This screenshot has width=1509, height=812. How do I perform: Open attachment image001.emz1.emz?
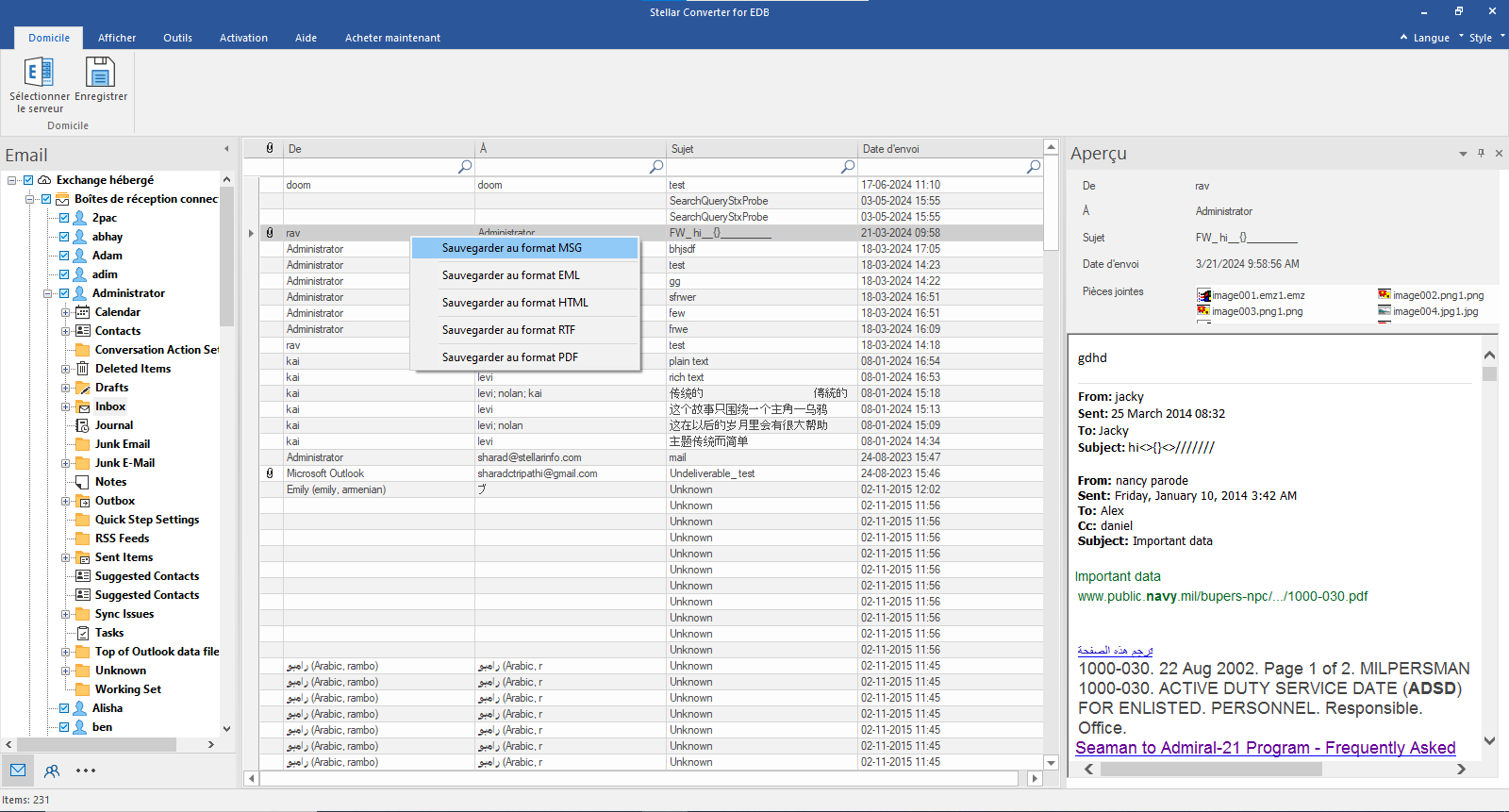1252,295
